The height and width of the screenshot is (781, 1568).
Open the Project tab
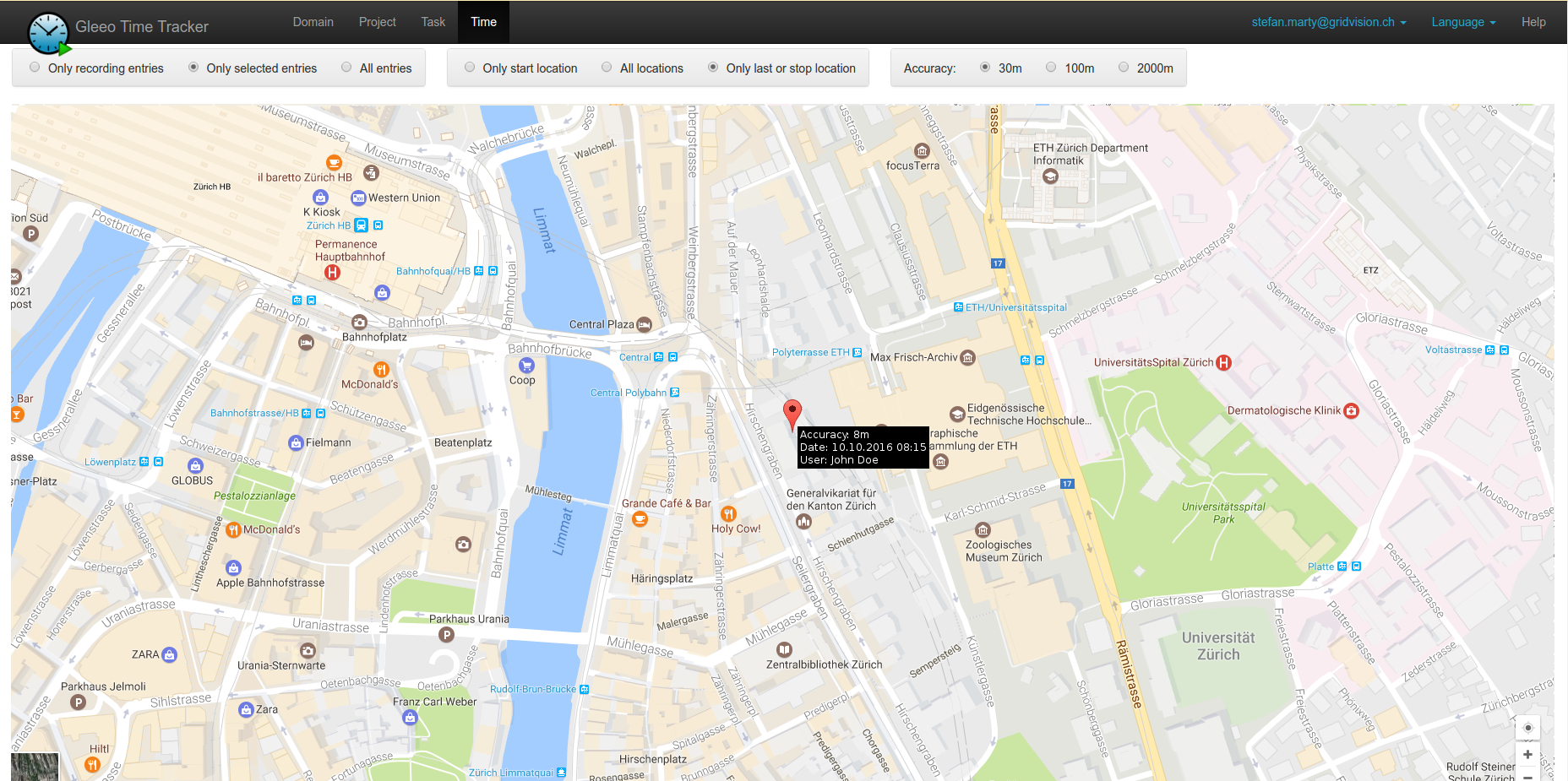point(378,22)
